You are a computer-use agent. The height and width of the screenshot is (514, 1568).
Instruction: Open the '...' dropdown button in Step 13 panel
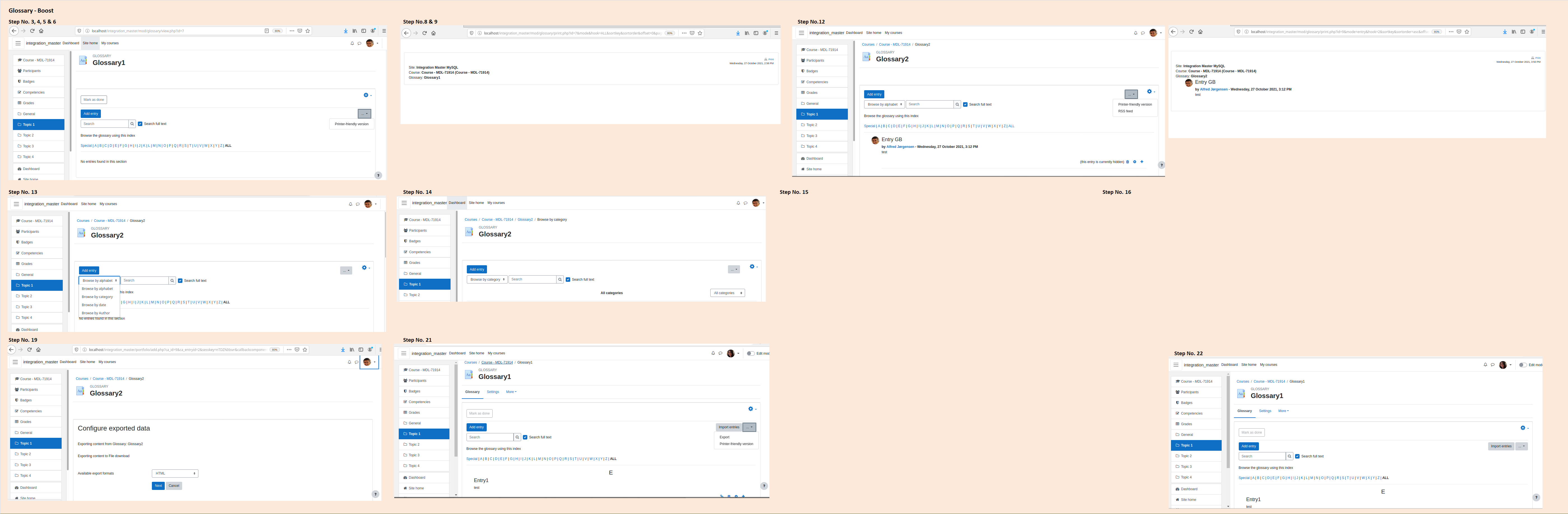coord(346,271)
